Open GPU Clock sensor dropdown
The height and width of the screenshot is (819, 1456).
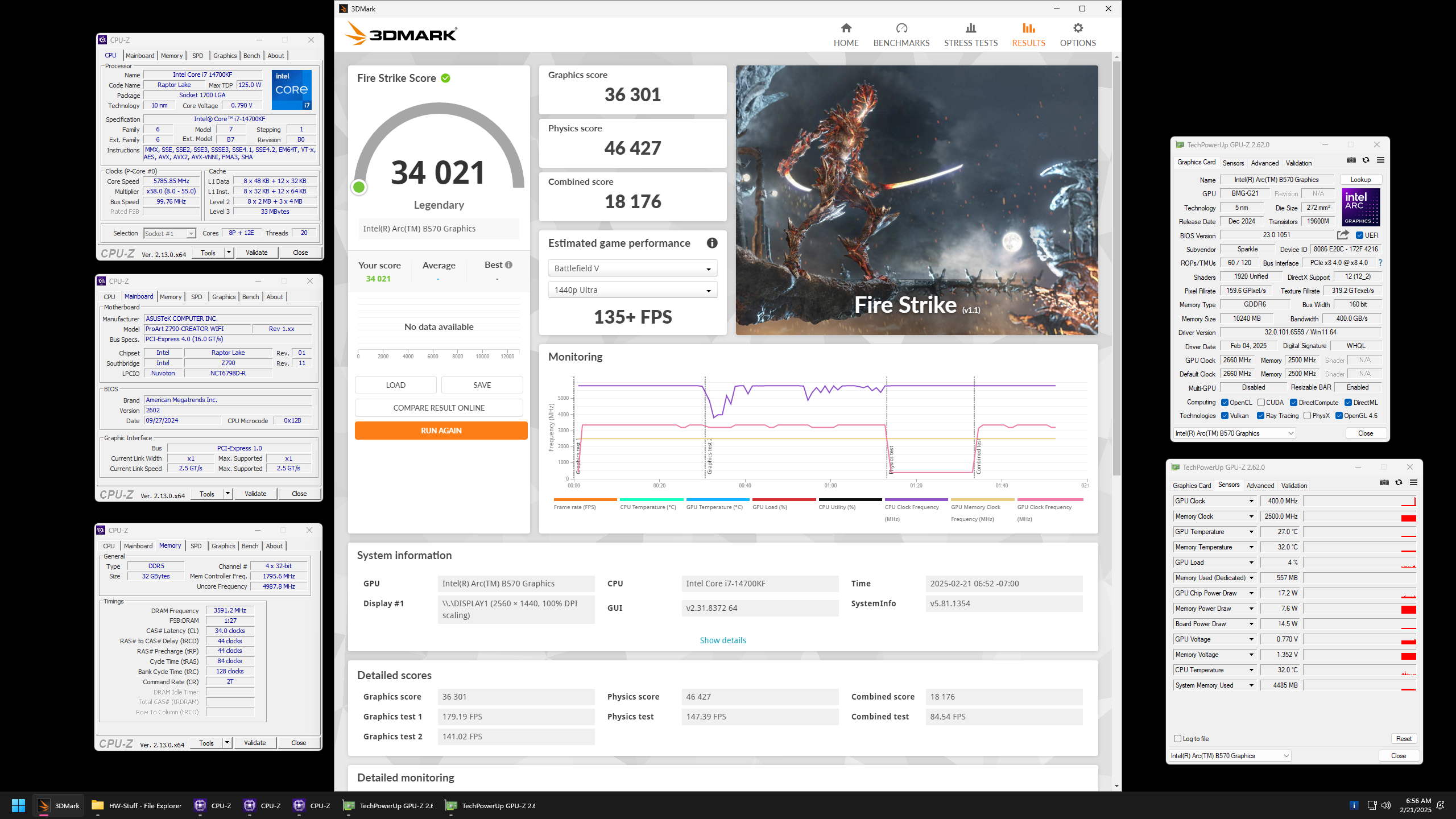coord(1251,501)
